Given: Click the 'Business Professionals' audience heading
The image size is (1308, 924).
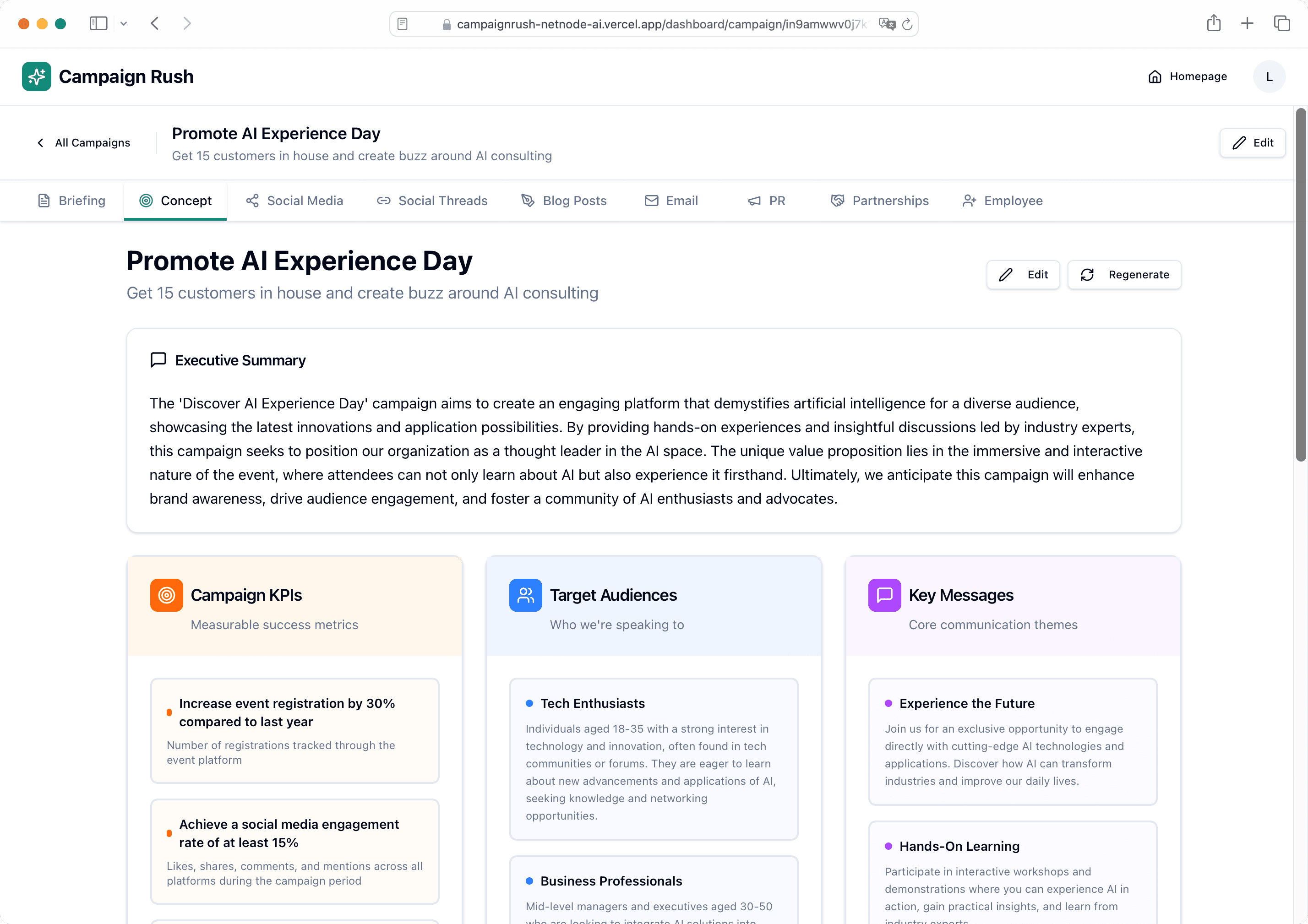Looking at the screenshot, I should pos(610,881).
